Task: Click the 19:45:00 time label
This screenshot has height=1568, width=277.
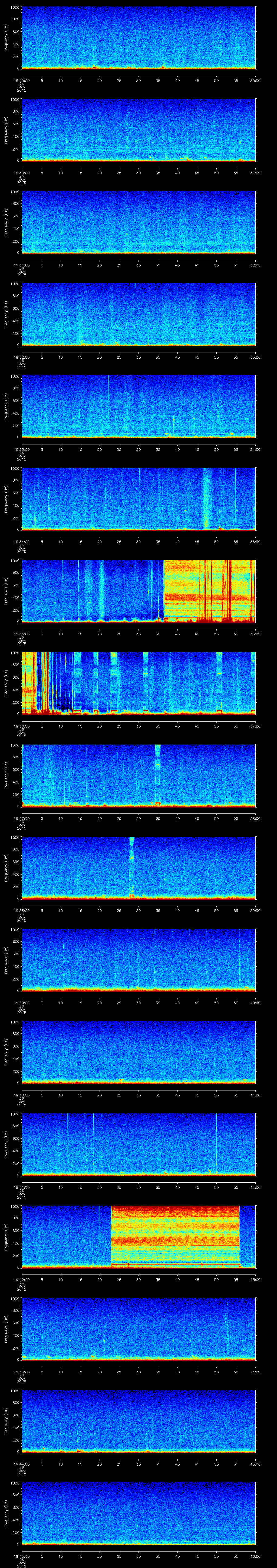Action: pos(21,1556)
